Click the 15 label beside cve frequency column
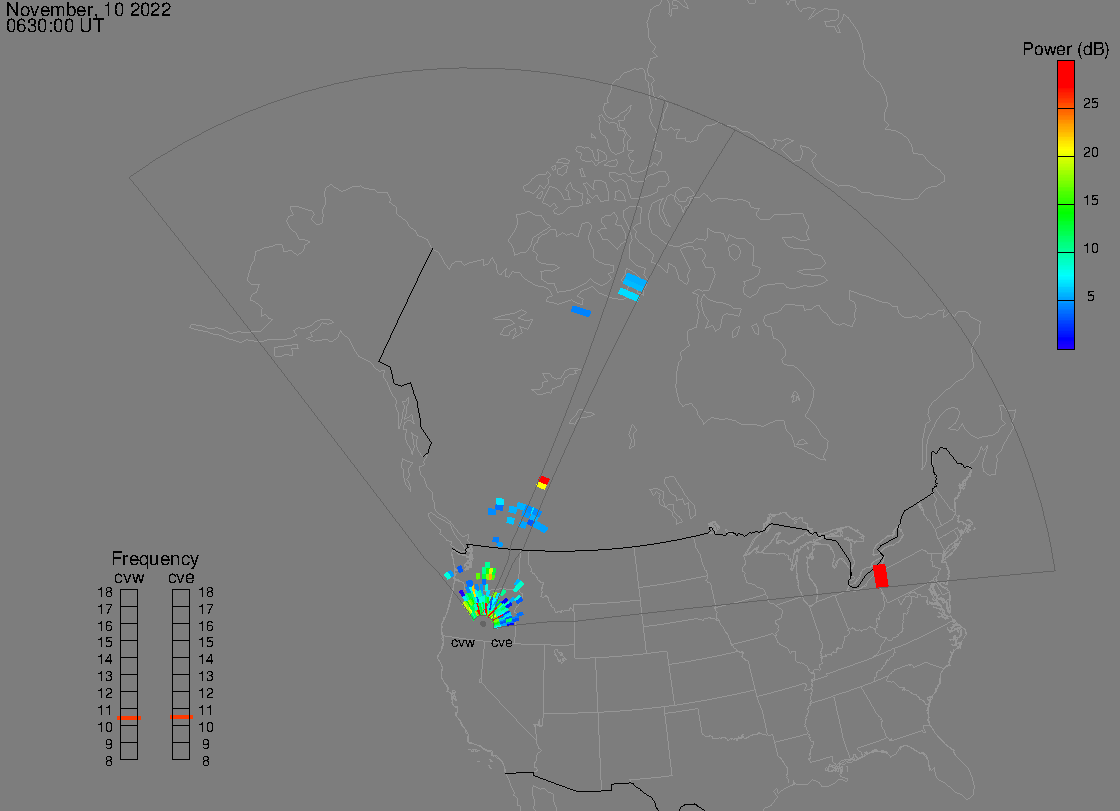 click(x=206, y=642)
